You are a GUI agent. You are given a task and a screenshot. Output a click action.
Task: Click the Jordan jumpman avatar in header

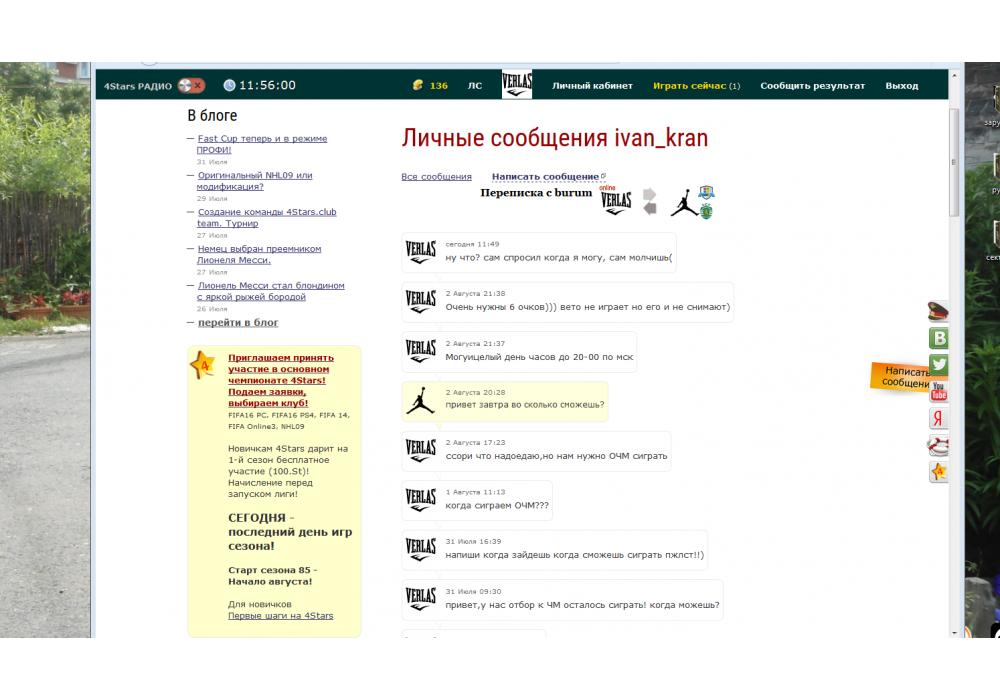(x=683, y=202)
